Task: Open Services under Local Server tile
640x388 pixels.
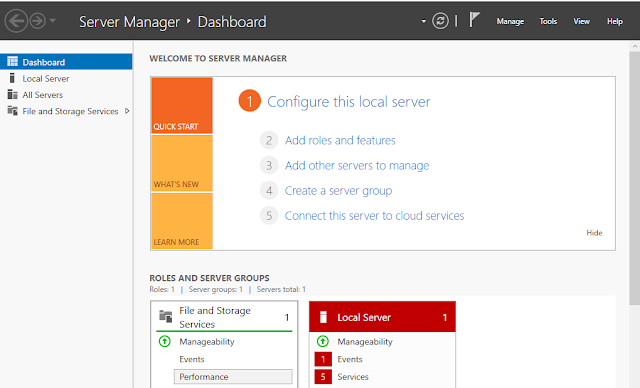Action: [353, 377]
